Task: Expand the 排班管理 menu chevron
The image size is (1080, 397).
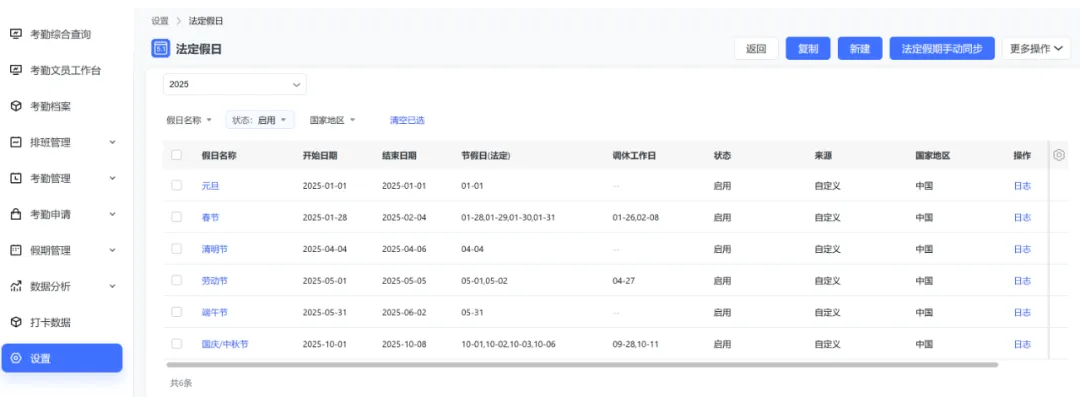Action: coord(113,143)
